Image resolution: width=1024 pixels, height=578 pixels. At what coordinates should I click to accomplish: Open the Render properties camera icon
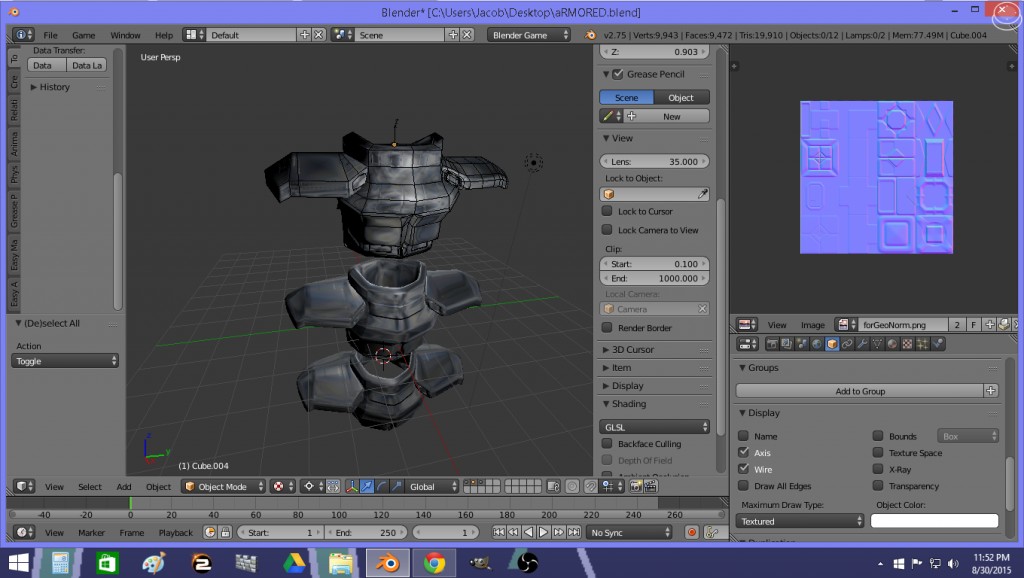point(772,343)
